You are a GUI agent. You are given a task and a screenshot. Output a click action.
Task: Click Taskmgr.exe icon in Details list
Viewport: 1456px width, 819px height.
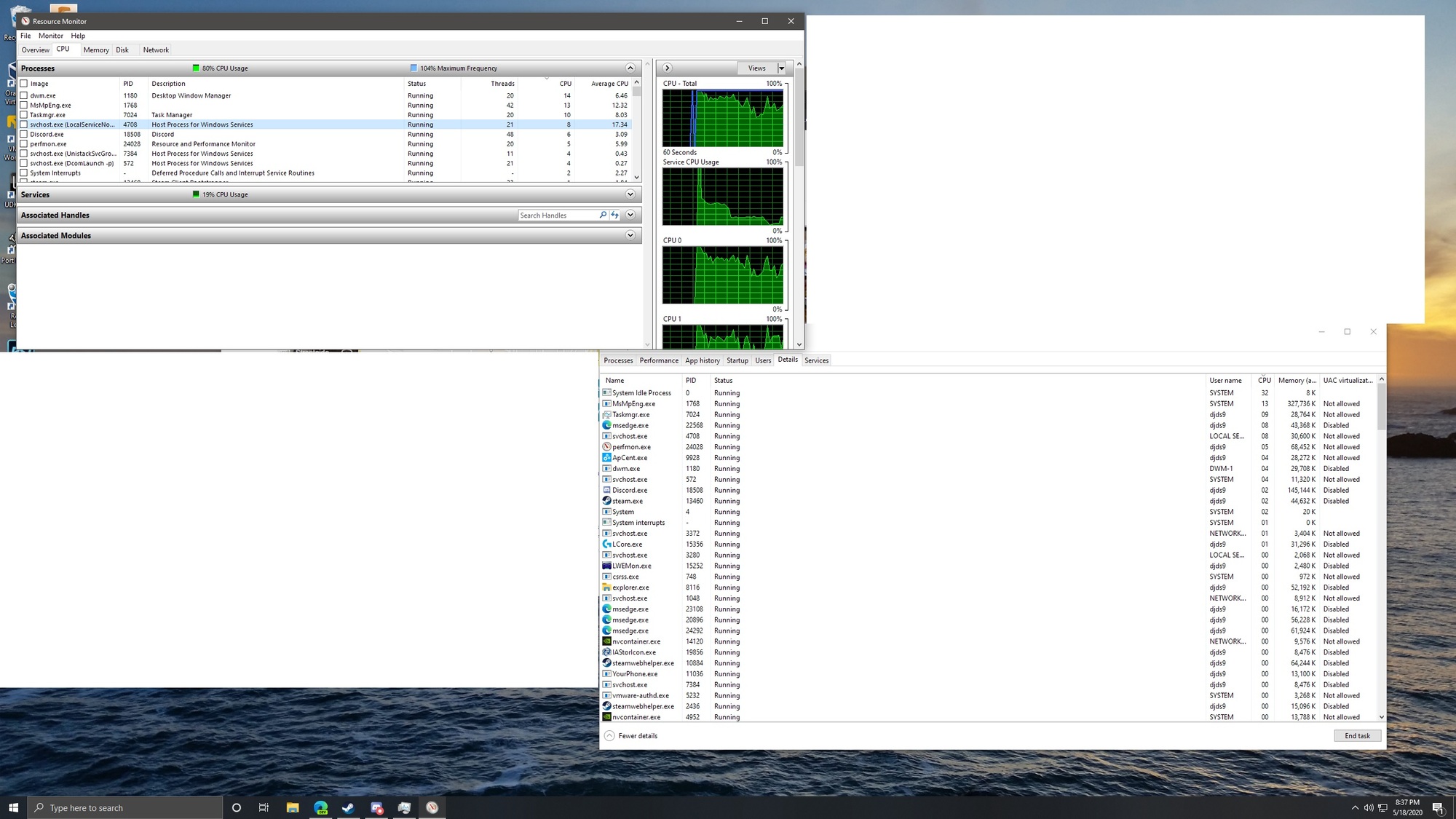[606, 414]
